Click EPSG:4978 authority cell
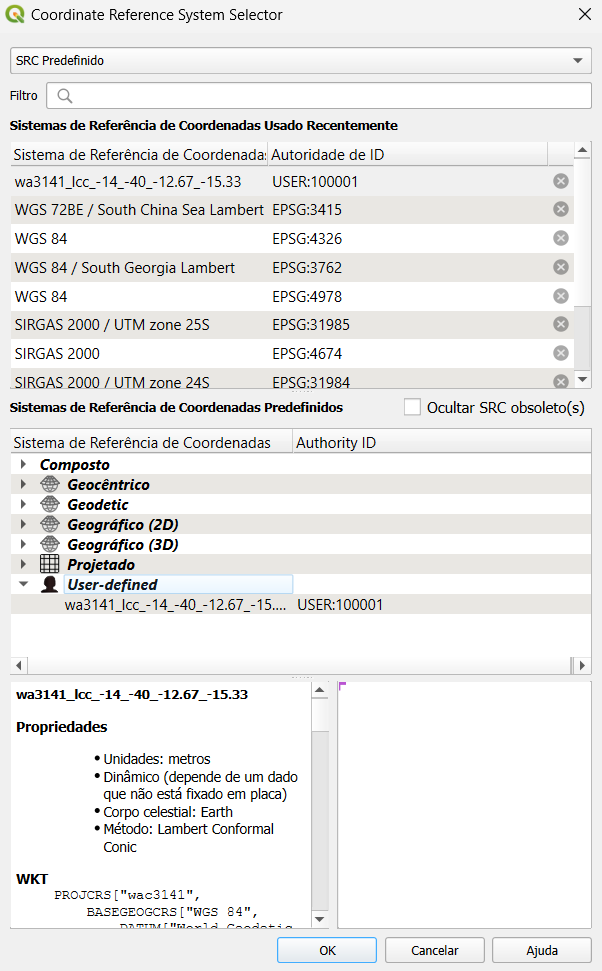Screen dimensions: 602x971 [x=307, y=297]
